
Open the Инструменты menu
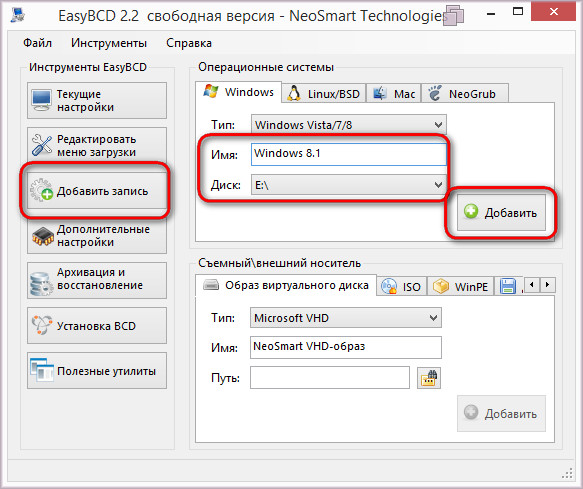pos(109,43)
